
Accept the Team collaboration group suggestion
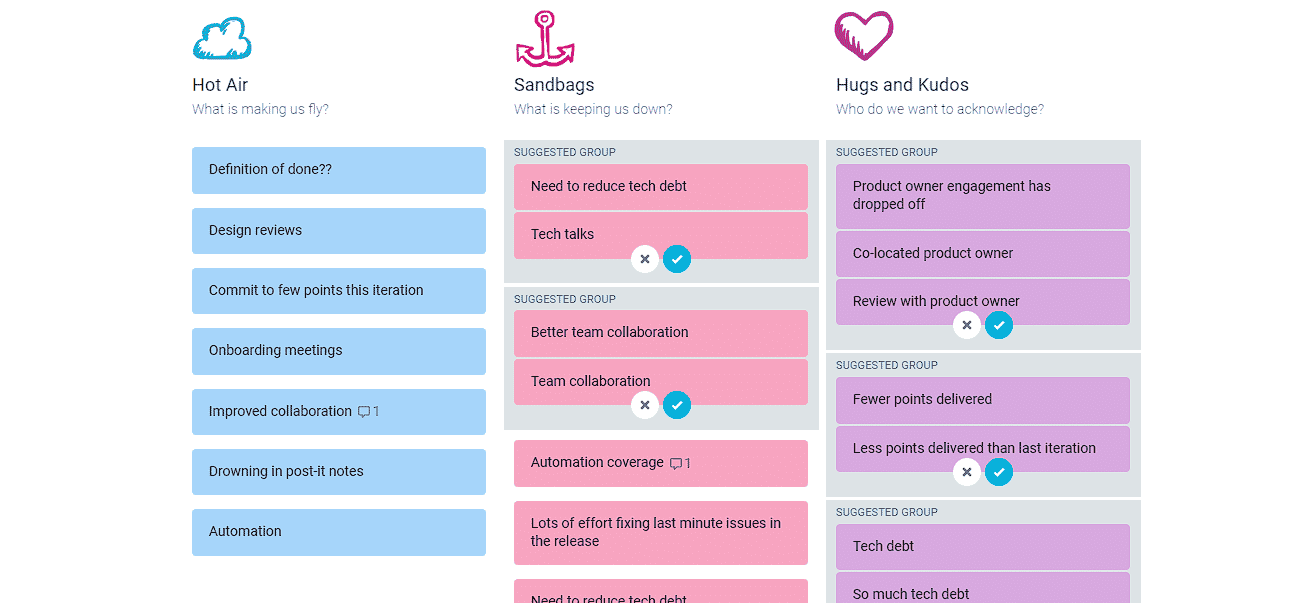[677, 405]
